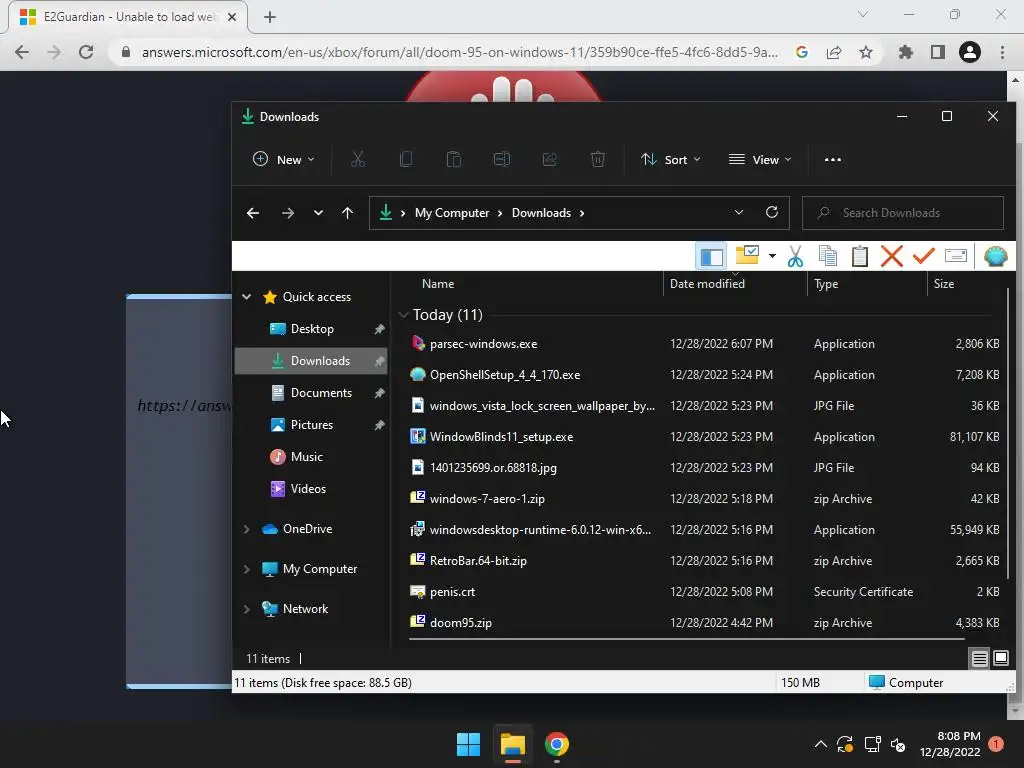Open the Windows Start menu
The width and height of the screenshot is (1024, 768).
coord(468,744)
